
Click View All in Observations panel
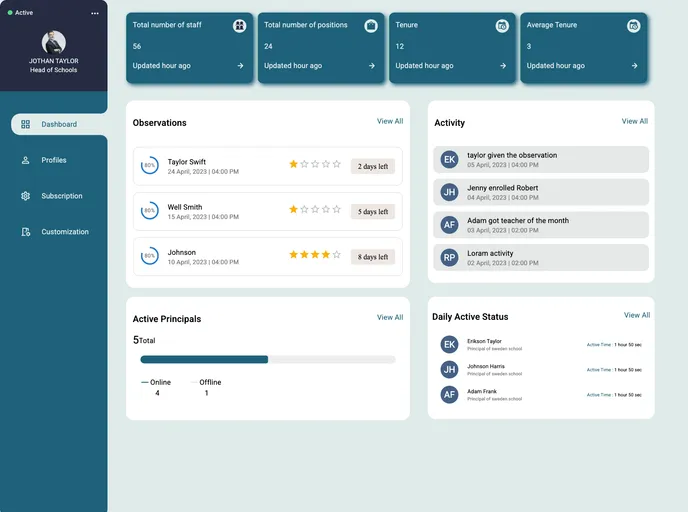390,121
